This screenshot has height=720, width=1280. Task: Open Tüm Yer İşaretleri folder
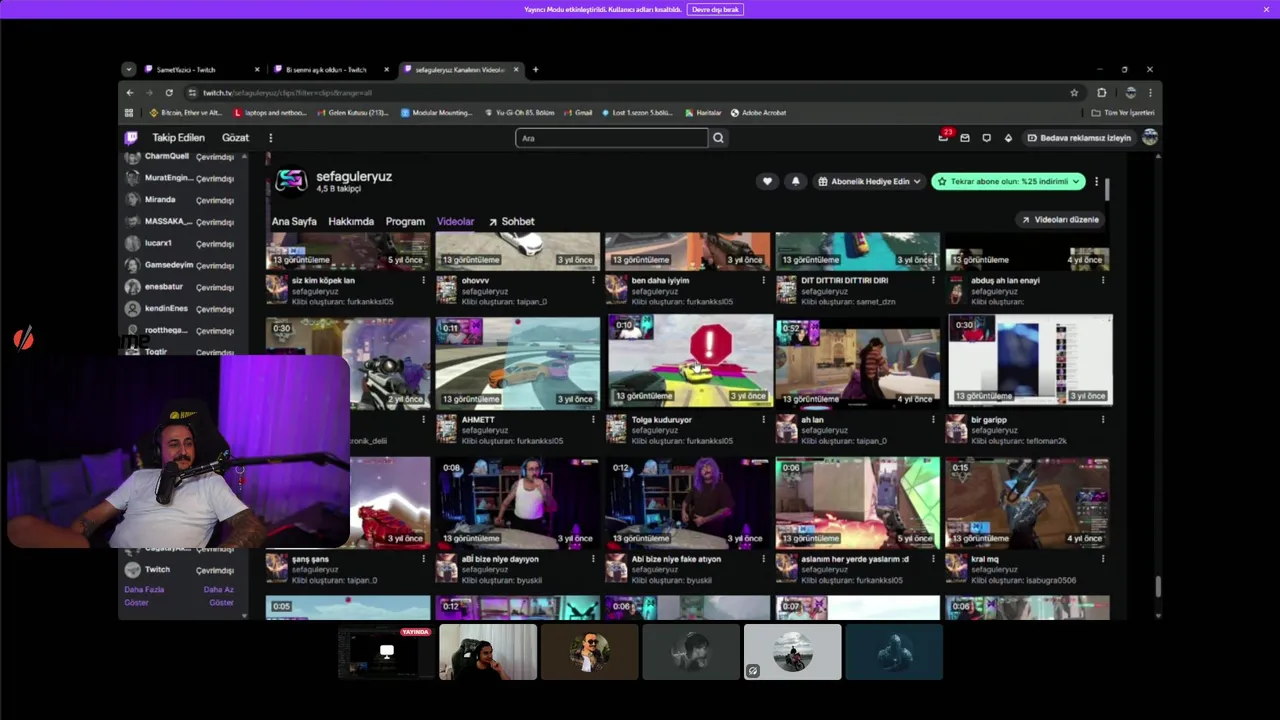click(x=1123, y=113)
